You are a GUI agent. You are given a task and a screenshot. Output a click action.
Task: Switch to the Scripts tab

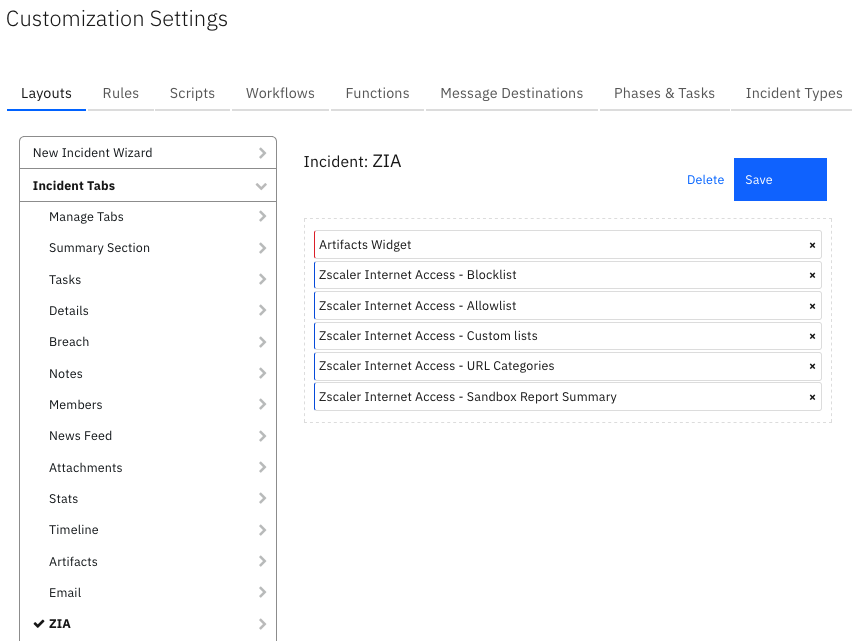[192, 93]
